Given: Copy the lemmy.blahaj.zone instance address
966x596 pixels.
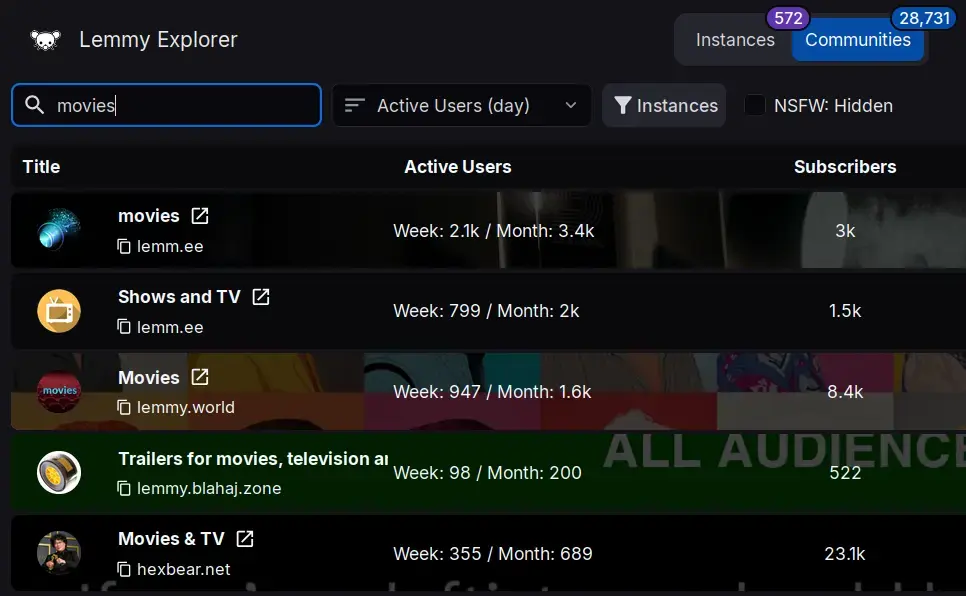Looking at the screenshot, I should [x=124, y=489].
